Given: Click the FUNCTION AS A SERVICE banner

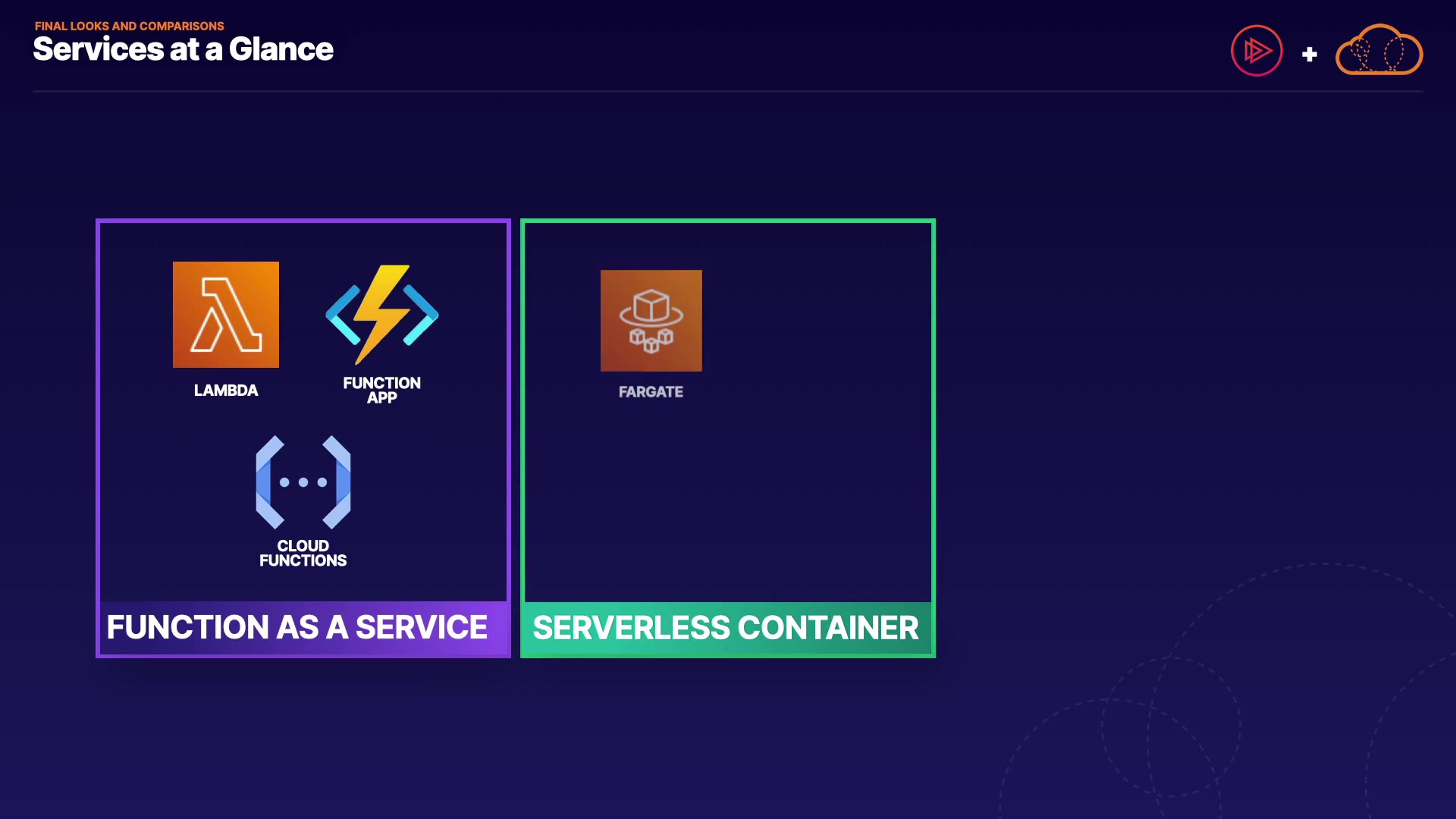Looking at the screenshot, I should coord(297,628).
